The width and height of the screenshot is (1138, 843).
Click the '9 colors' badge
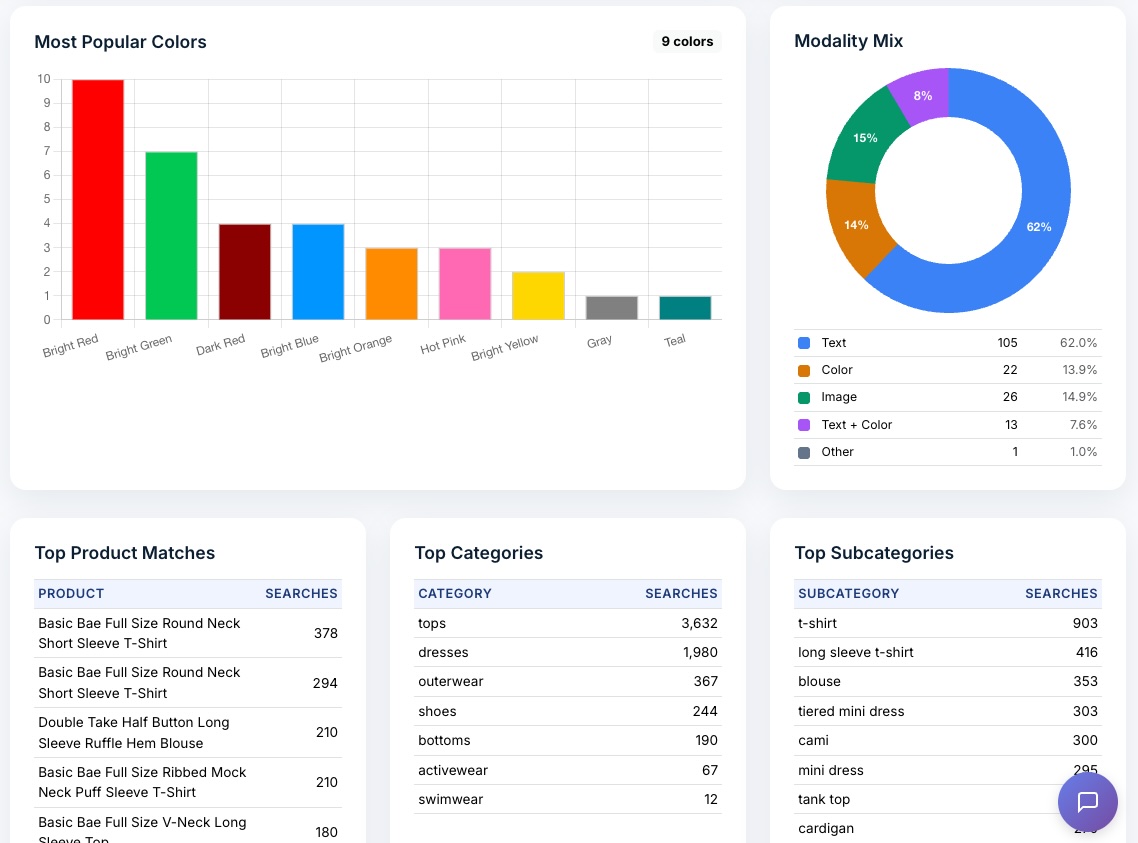coord(687,41)
